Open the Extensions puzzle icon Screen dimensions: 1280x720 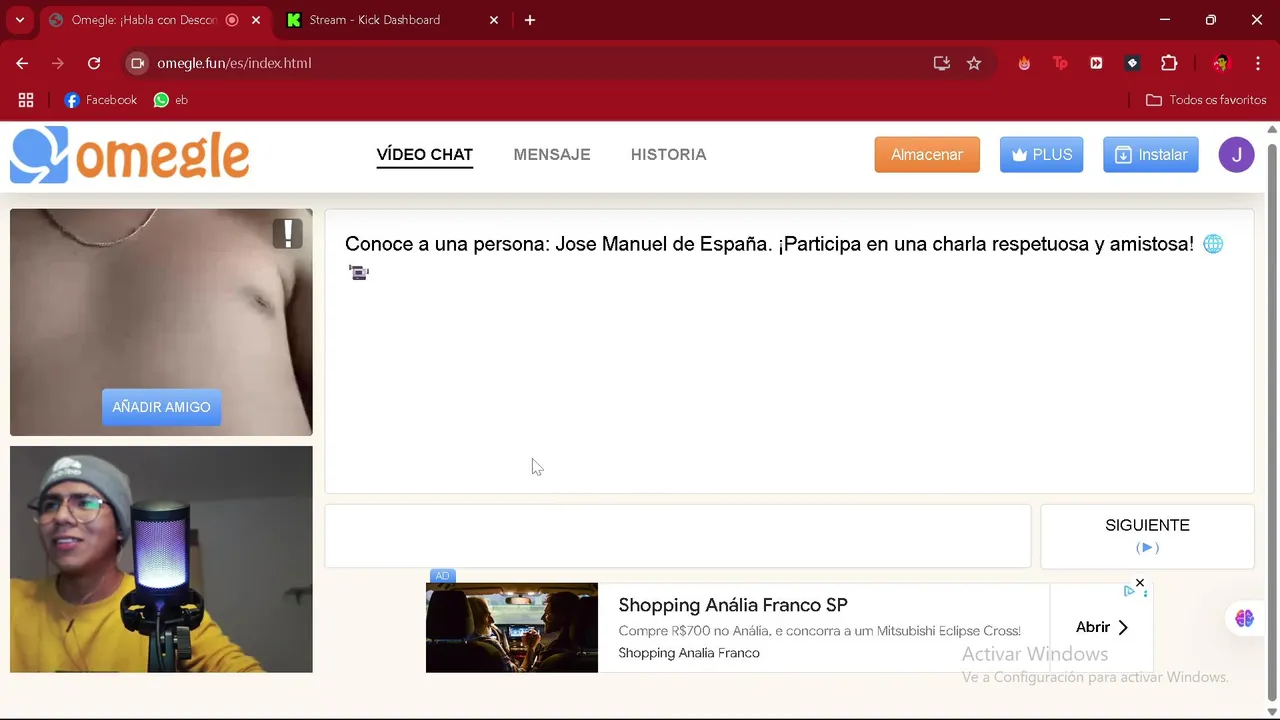click(1169, 63)
